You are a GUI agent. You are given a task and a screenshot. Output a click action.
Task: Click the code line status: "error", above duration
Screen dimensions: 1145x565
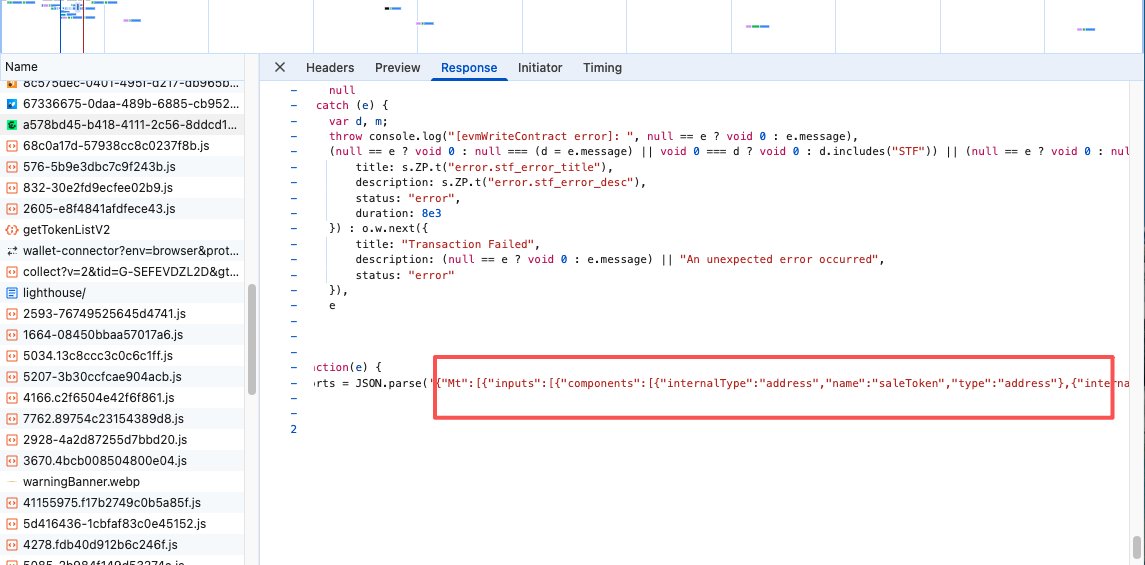(x=408, y=199)
